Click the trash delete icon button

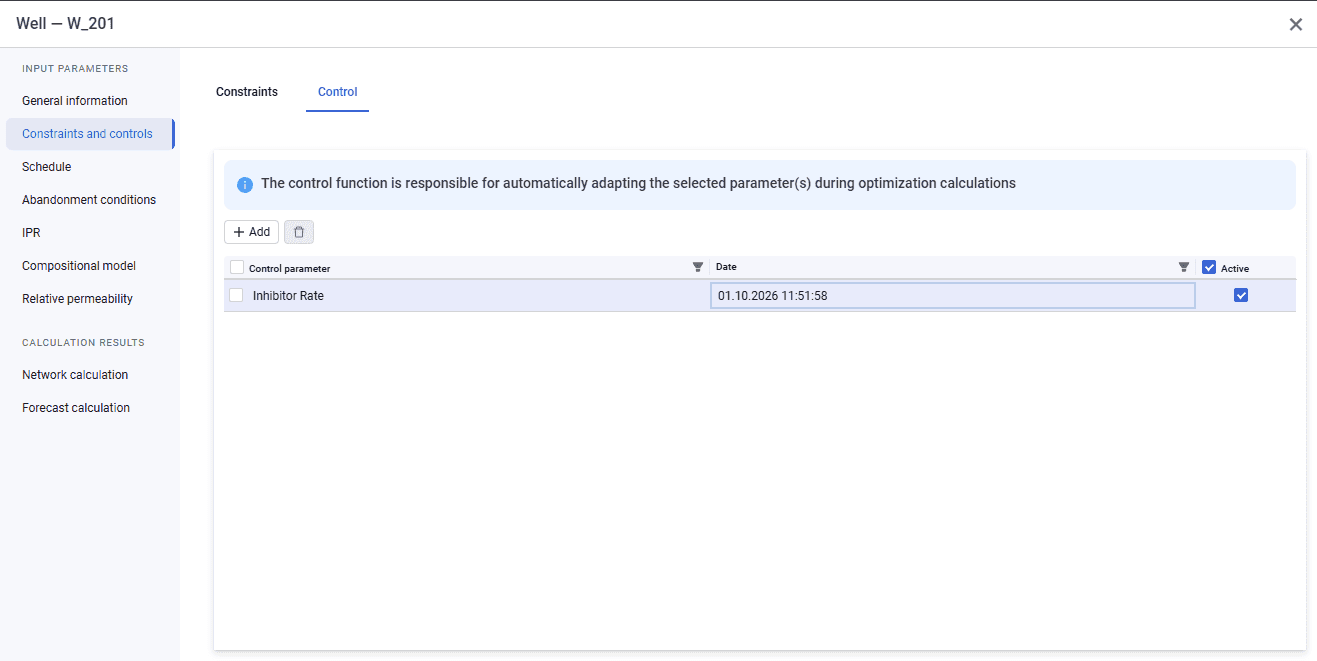299,232
